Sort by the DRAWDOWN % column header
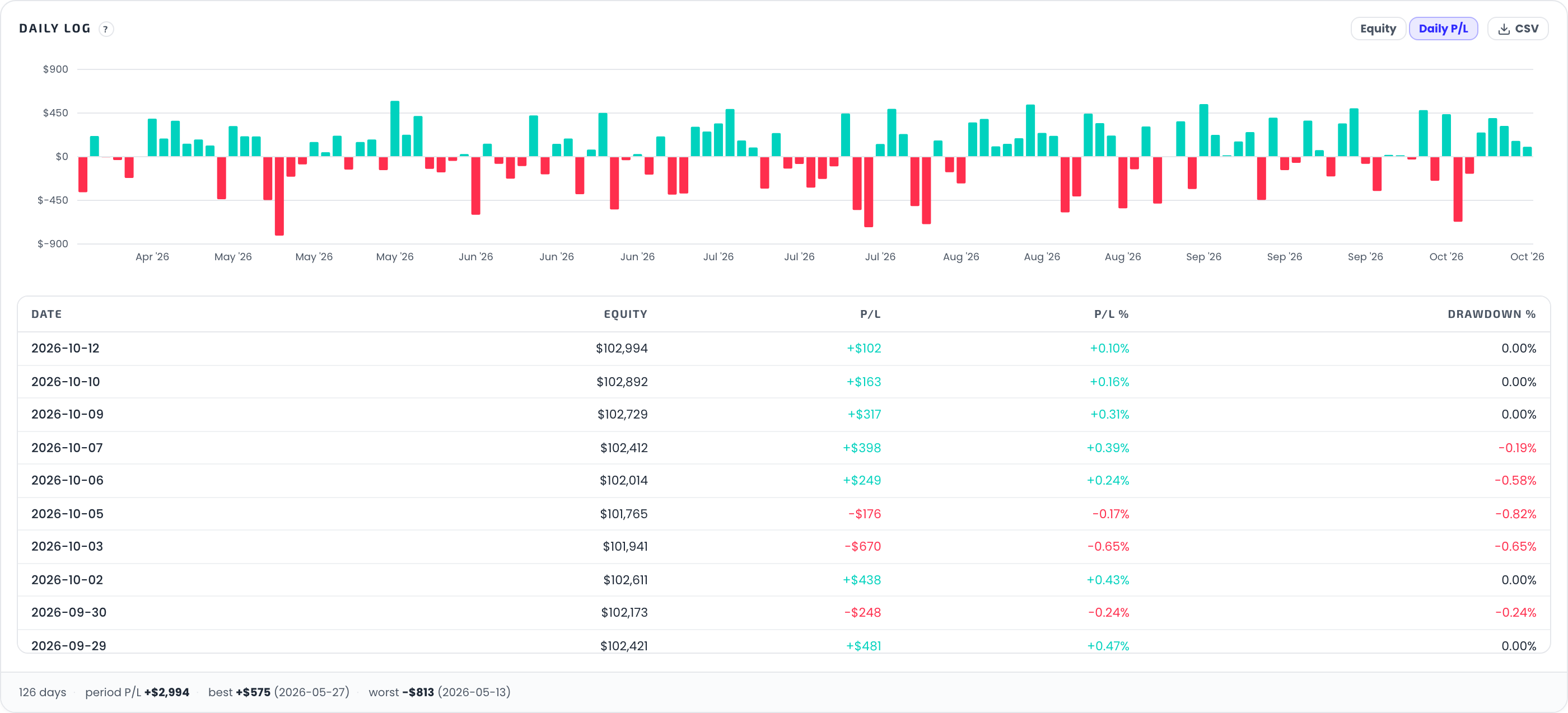Viewport: 1568px width, 713px height. point(1491,314)
